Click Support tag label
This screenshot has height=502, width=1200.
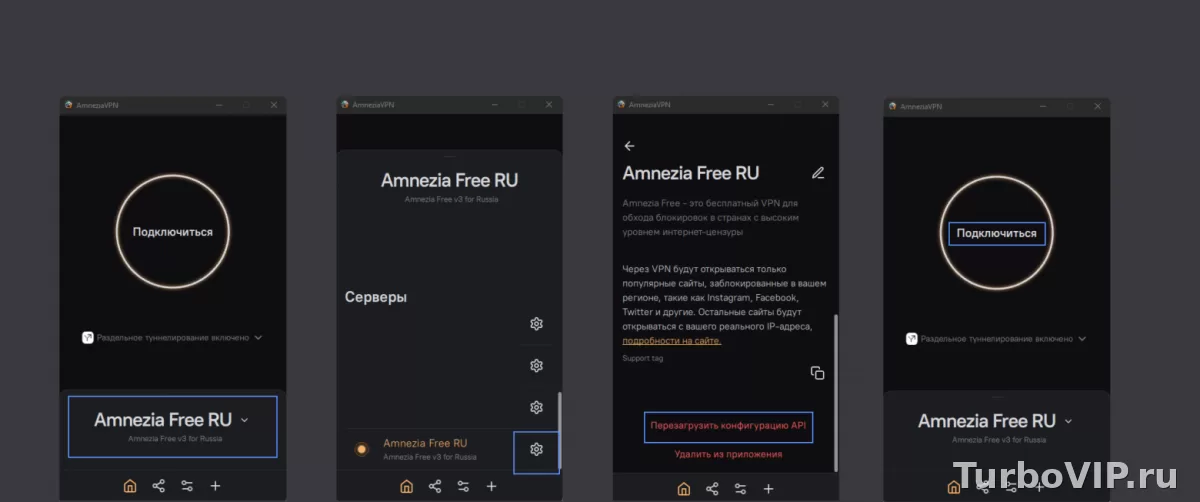click(x=643, y=358)
